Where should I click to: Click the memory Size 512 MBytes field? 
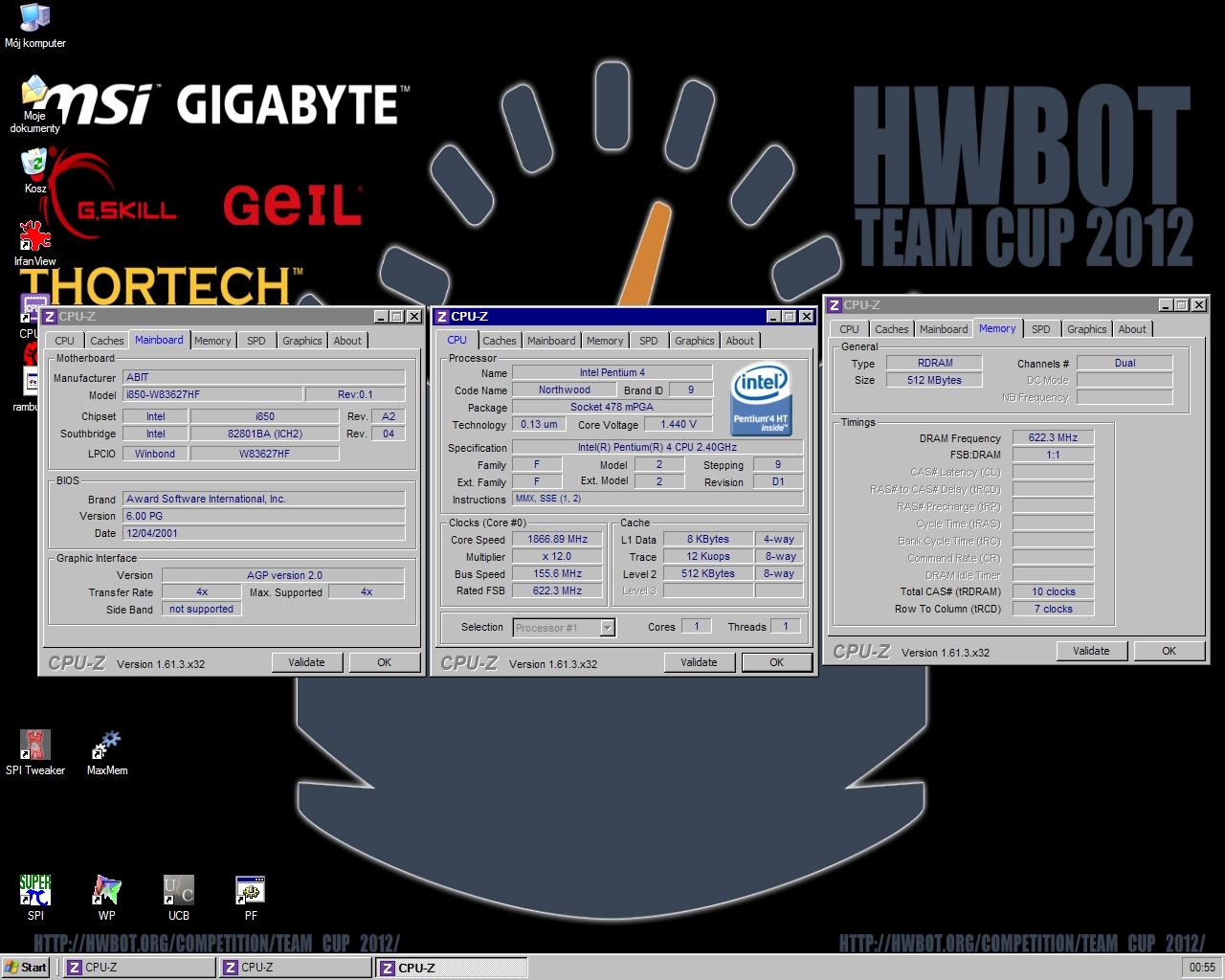pyautogui.click(x=935, y=380)
